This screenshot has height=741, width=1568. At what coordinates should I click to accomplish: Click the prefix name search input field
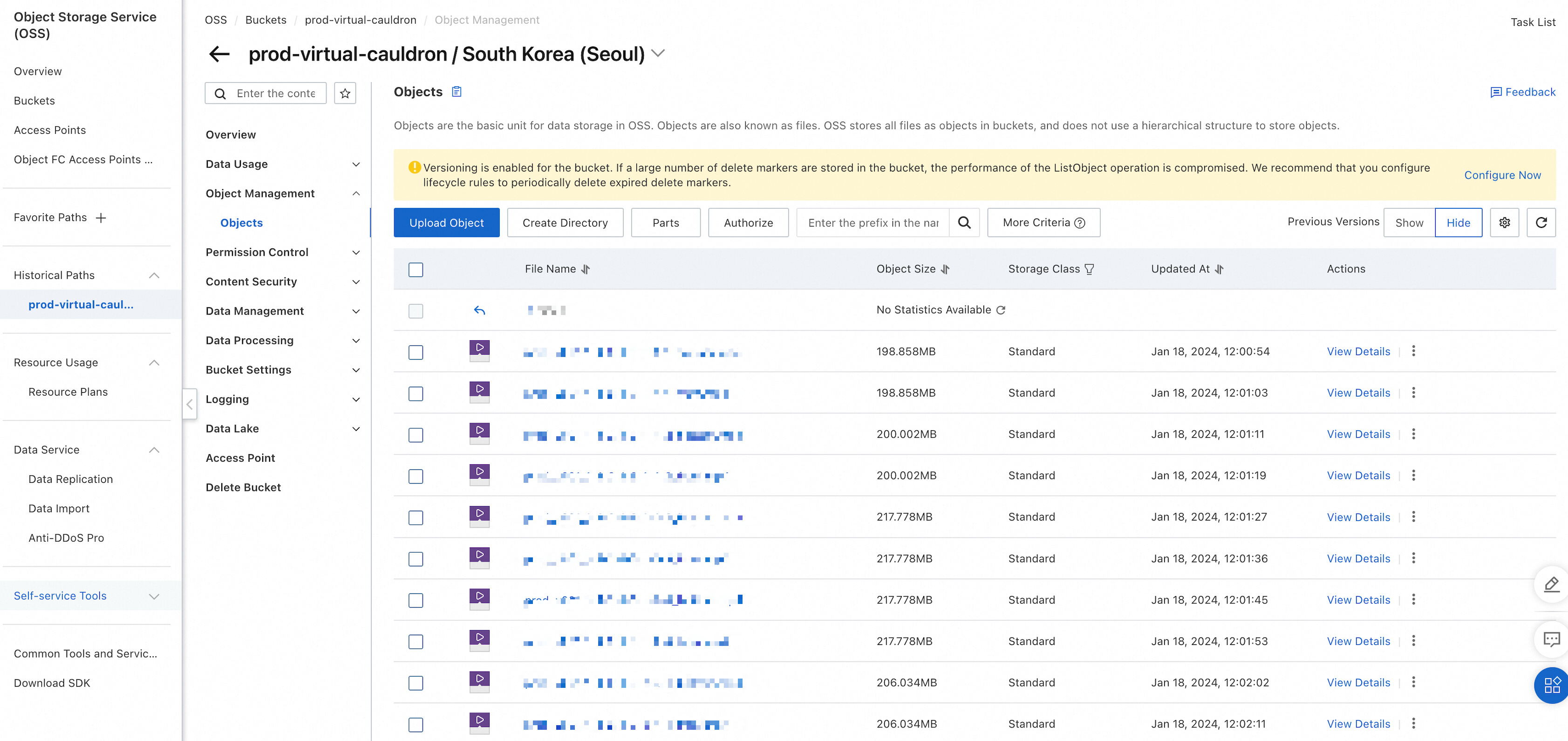point(873,223)
